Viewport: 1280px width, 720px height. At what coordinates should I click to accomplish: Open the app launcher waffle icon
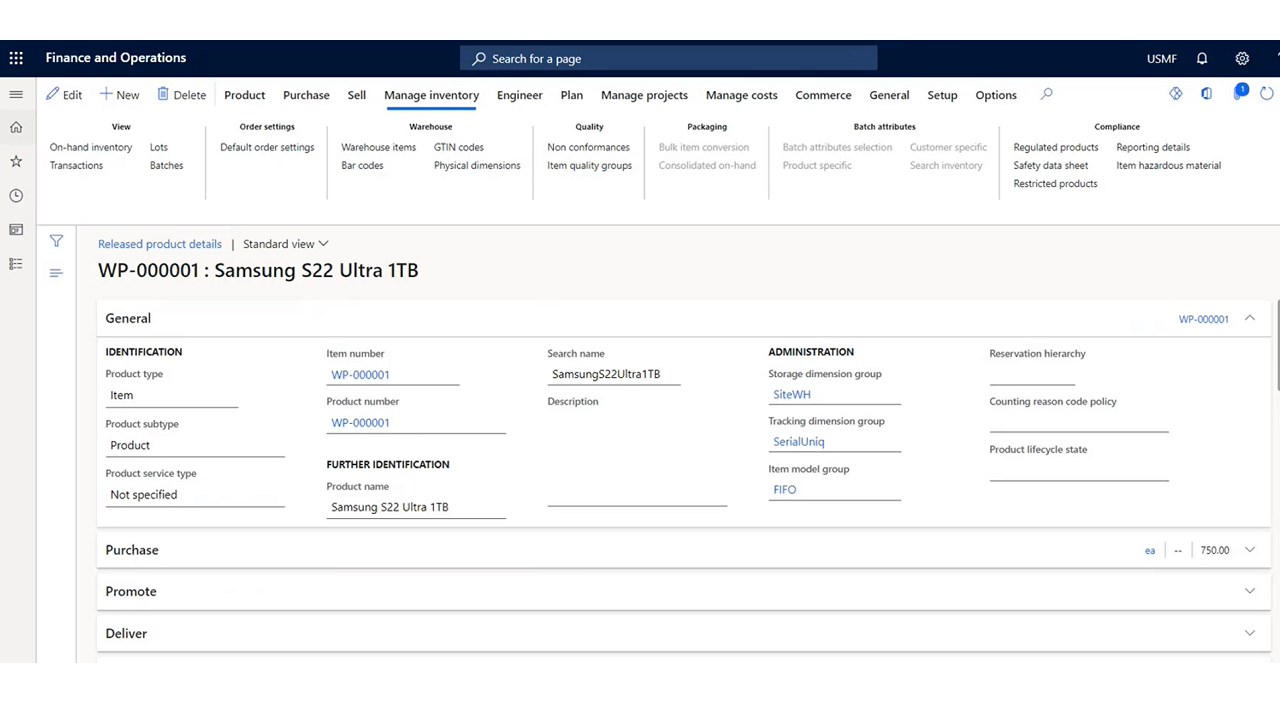pyautogui.click(x=16, y=58)
